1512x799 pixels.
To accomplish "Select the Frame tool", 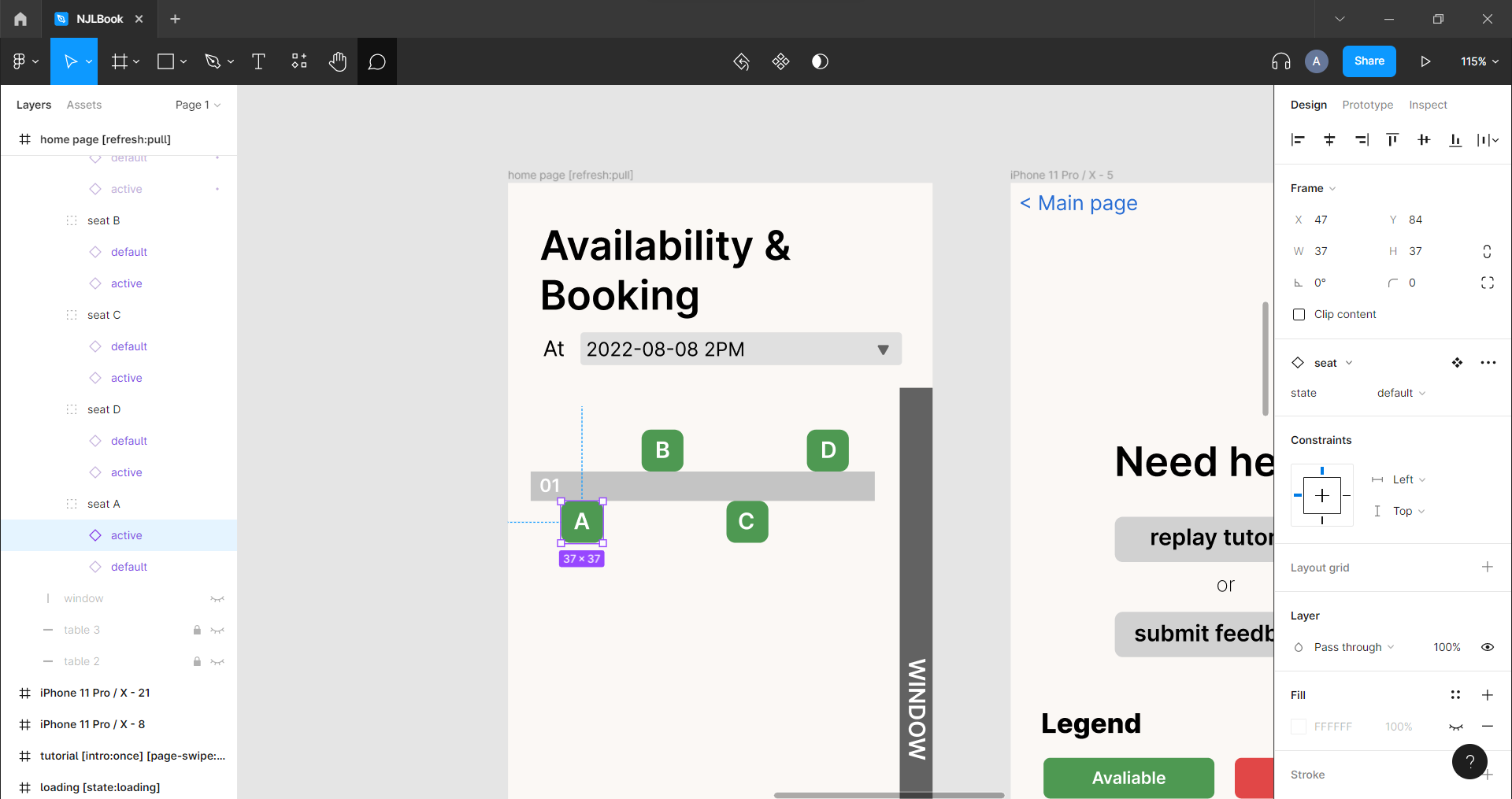I will click(x=120, y=61).
